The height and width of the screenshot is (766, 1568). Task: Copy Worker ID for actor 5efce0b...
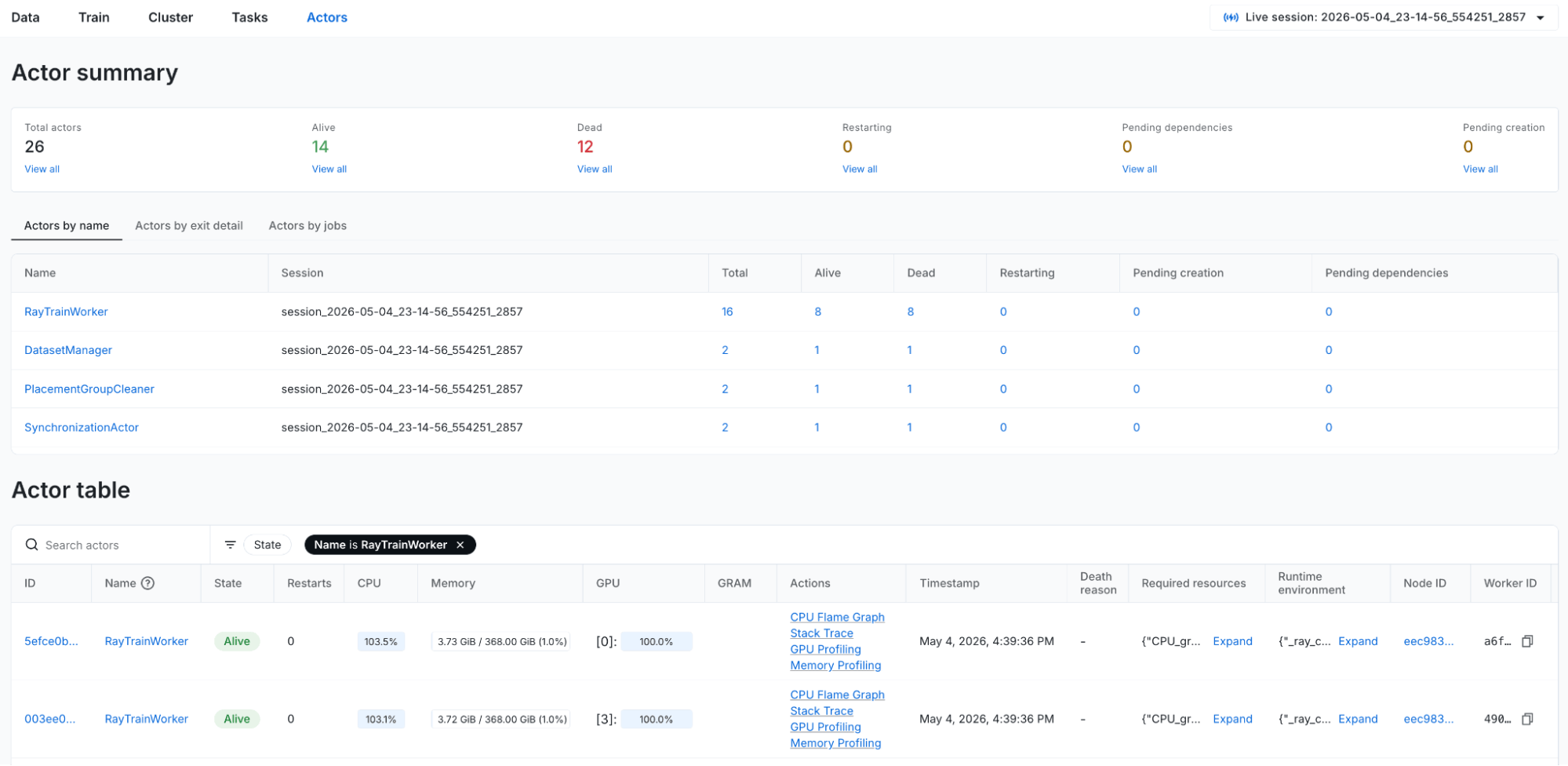point(1527,641)
